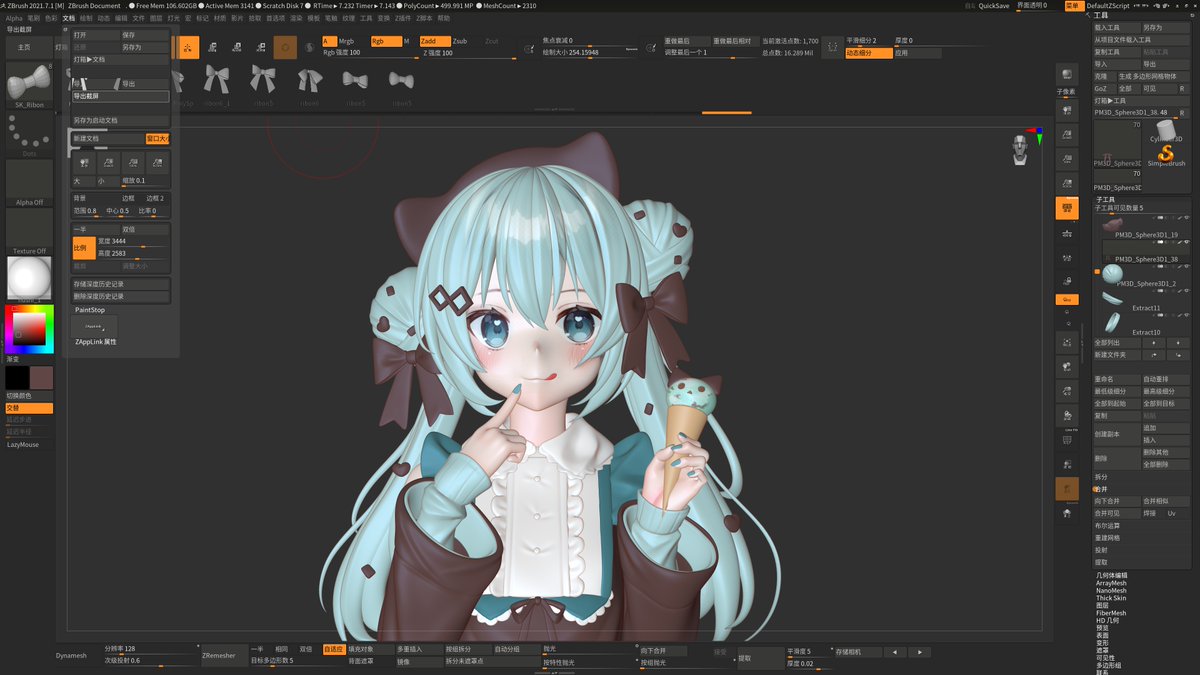Screen dimensions: 1200x675
Task: Activate the orange Draw mode icon
Action: 190,47
